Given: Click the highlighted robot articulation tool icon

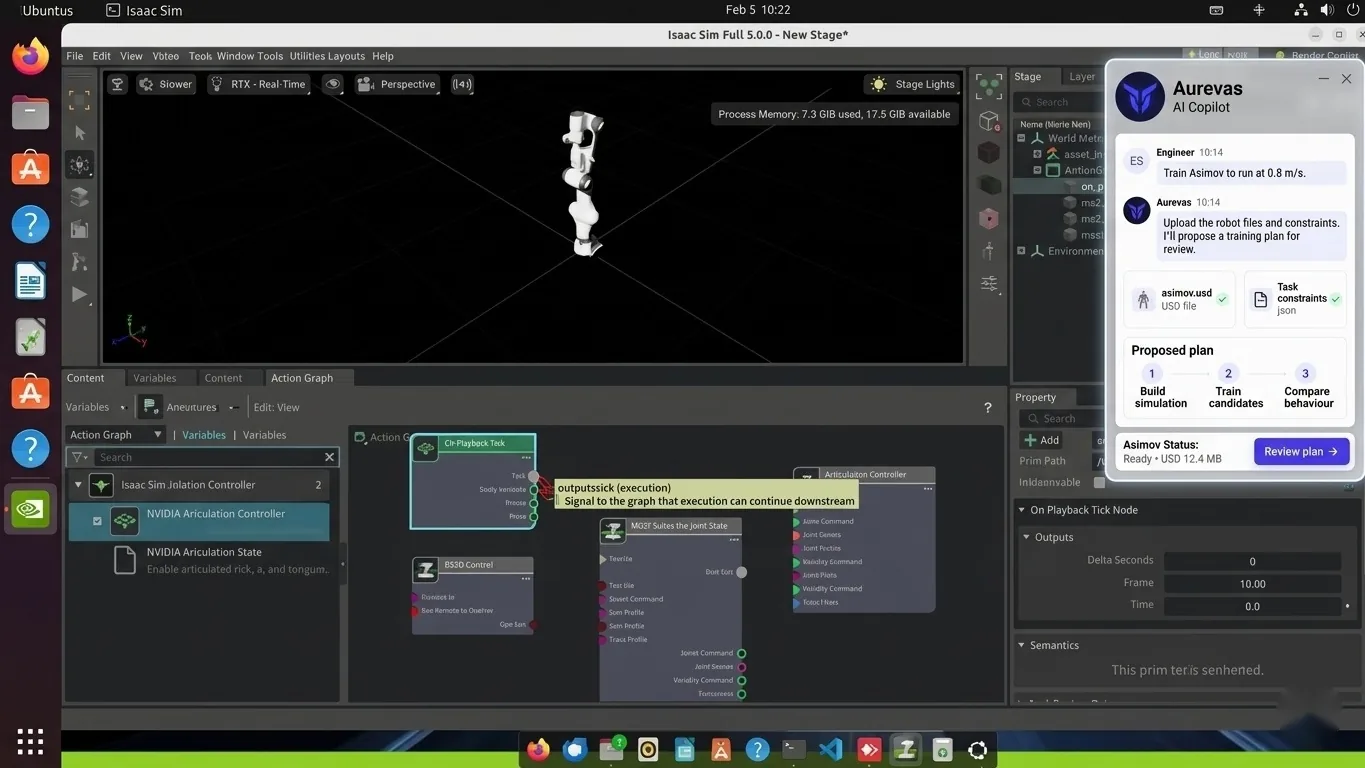Looking at the screenshot, I should coord(80,165).
